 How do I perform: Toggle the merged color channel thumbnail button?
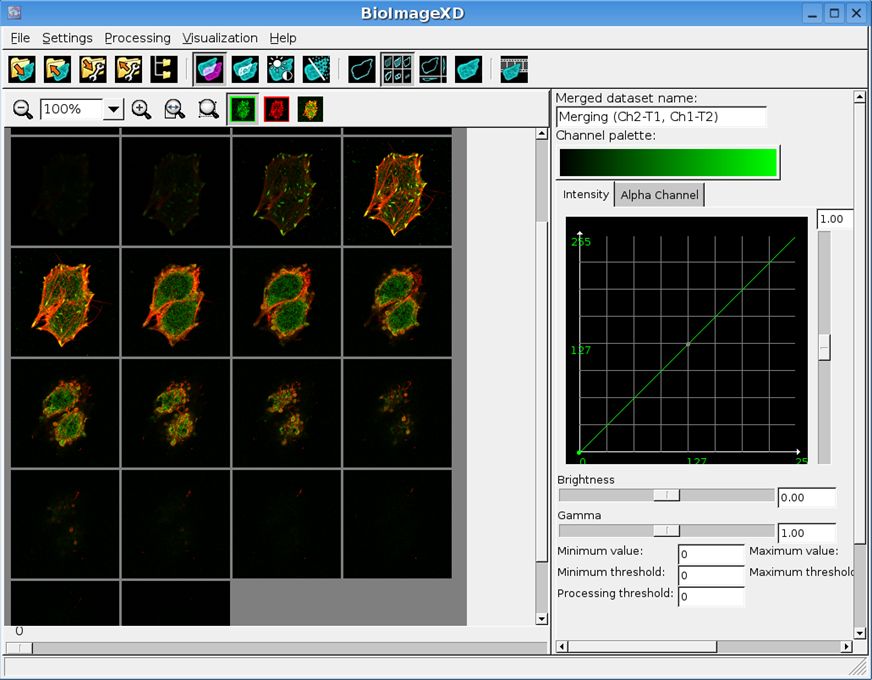(310, 109)
